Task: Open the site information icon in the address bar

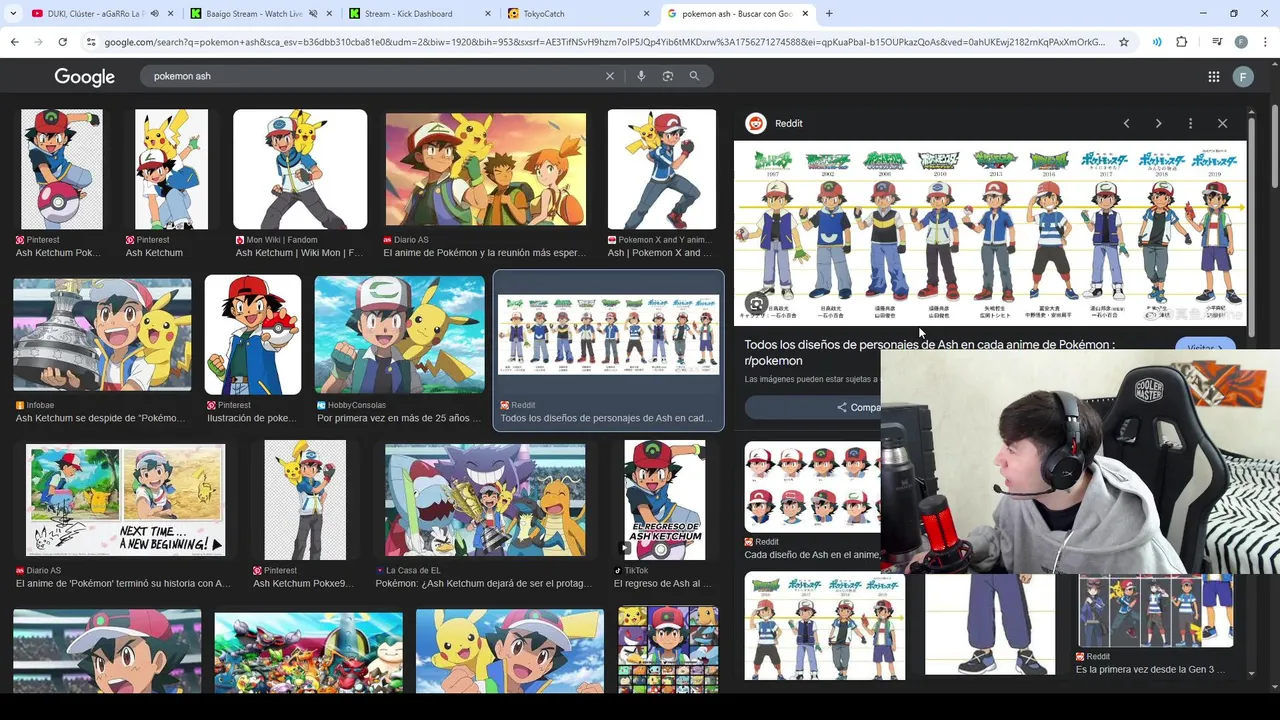Action: coord(91,42)
